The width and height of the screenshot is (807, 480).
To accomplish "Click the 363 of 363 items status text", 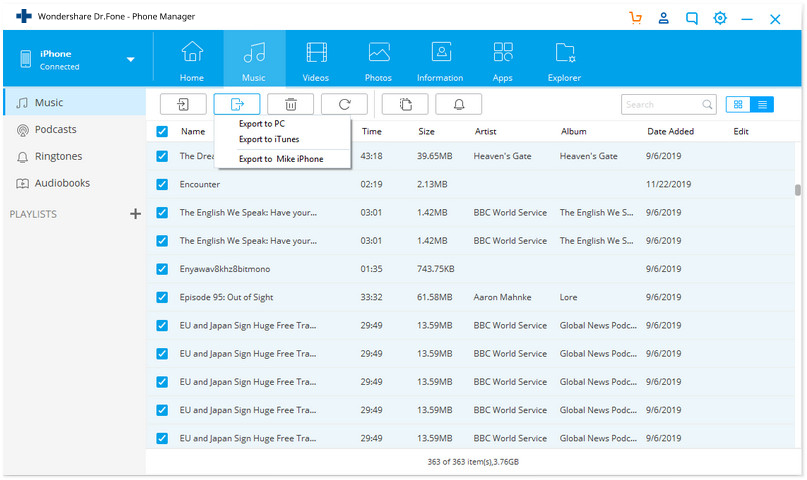I will click(x=473, y=462).
